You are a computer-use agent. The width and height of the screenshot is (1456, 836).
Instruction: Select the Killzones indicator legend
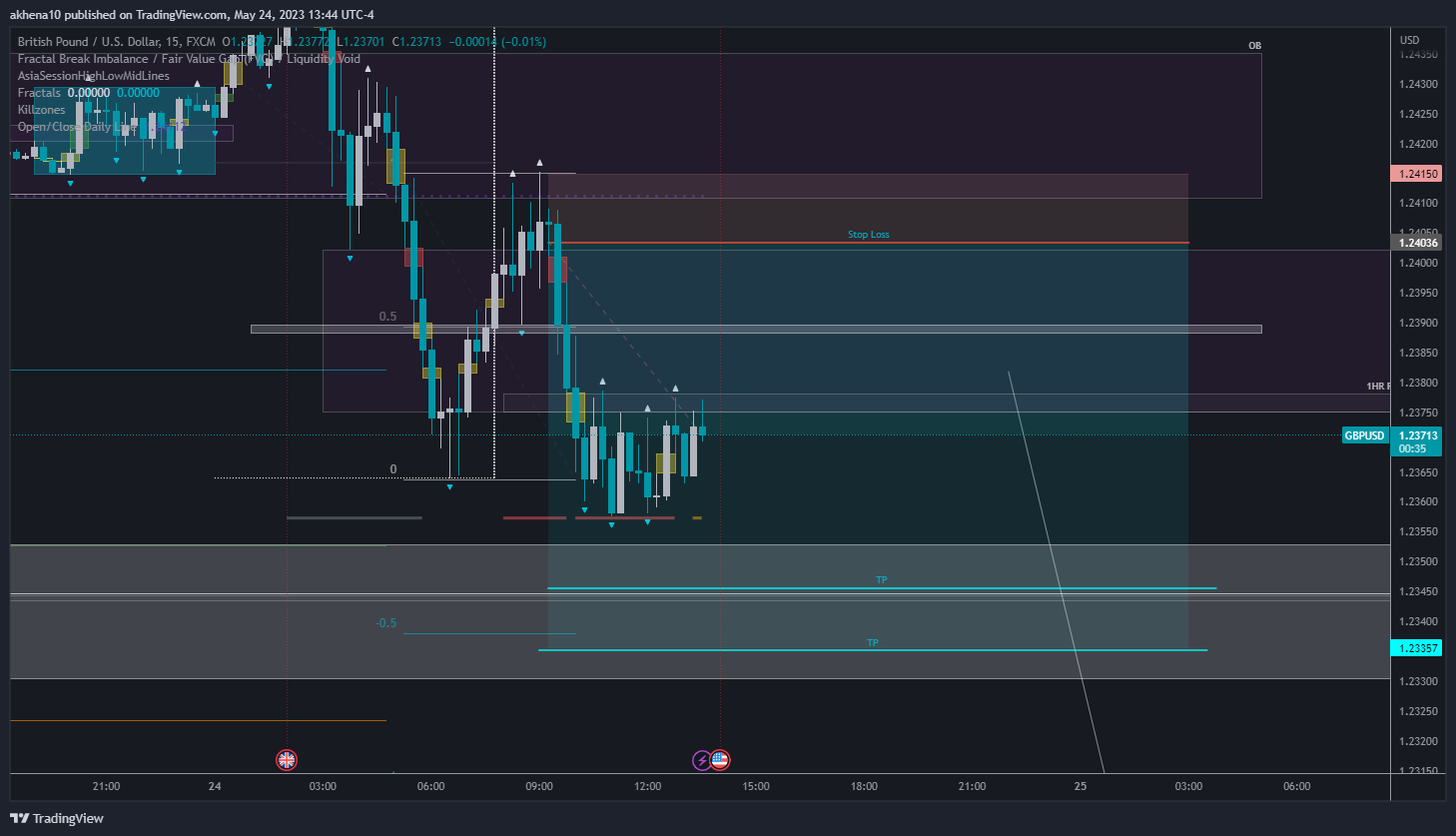(41, 110)
